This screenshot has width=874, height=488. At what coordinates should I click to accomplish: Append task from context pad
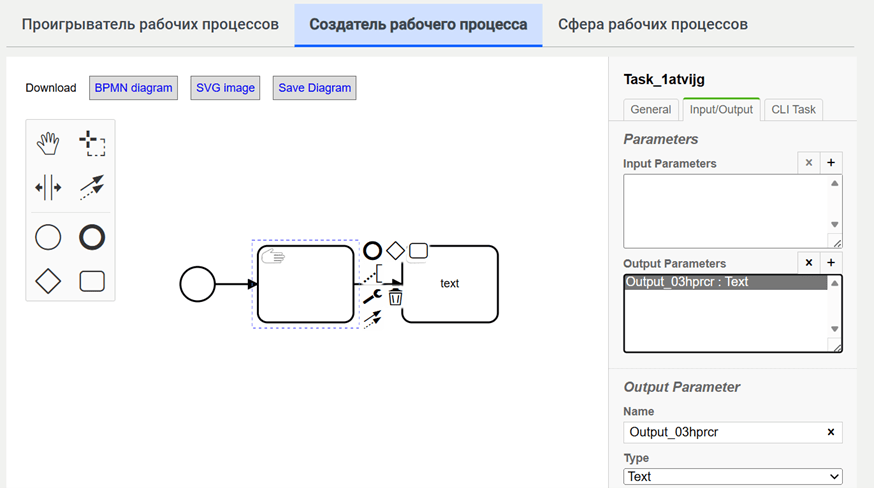[x=418, y=251]
